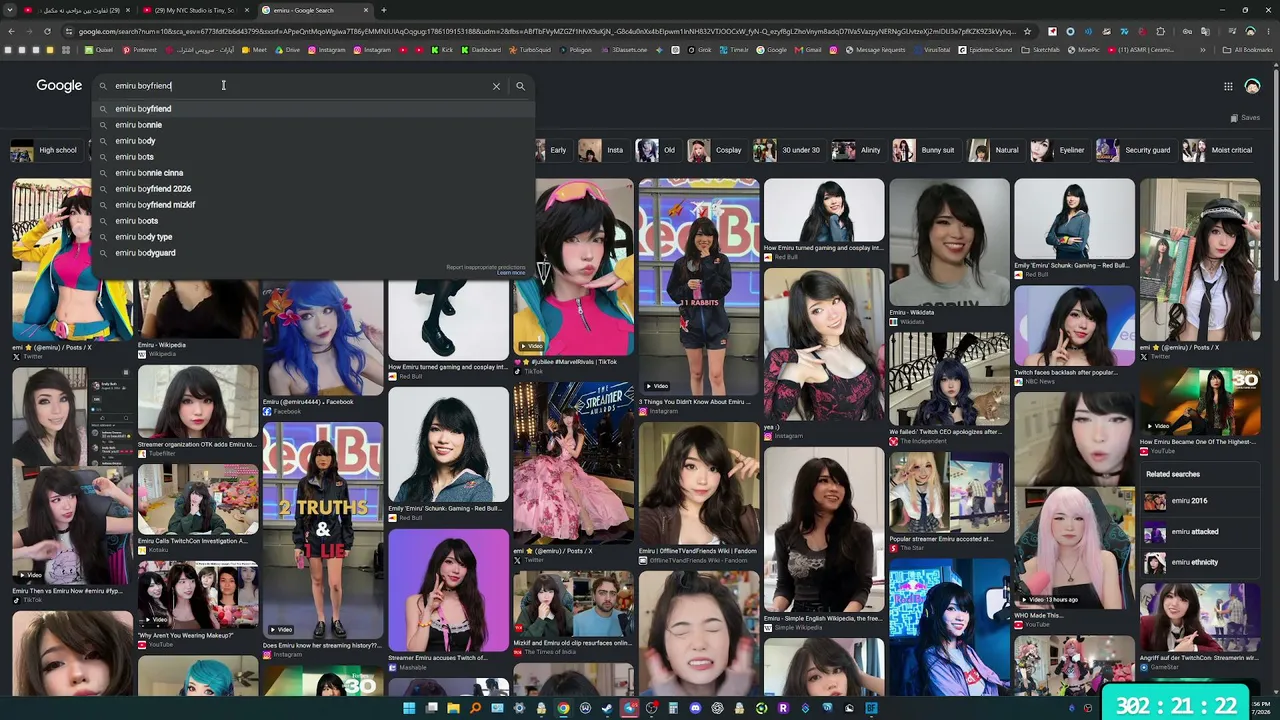The image size is (1280, 720).
Task: Click the Google logo
Action: [59, 86]
